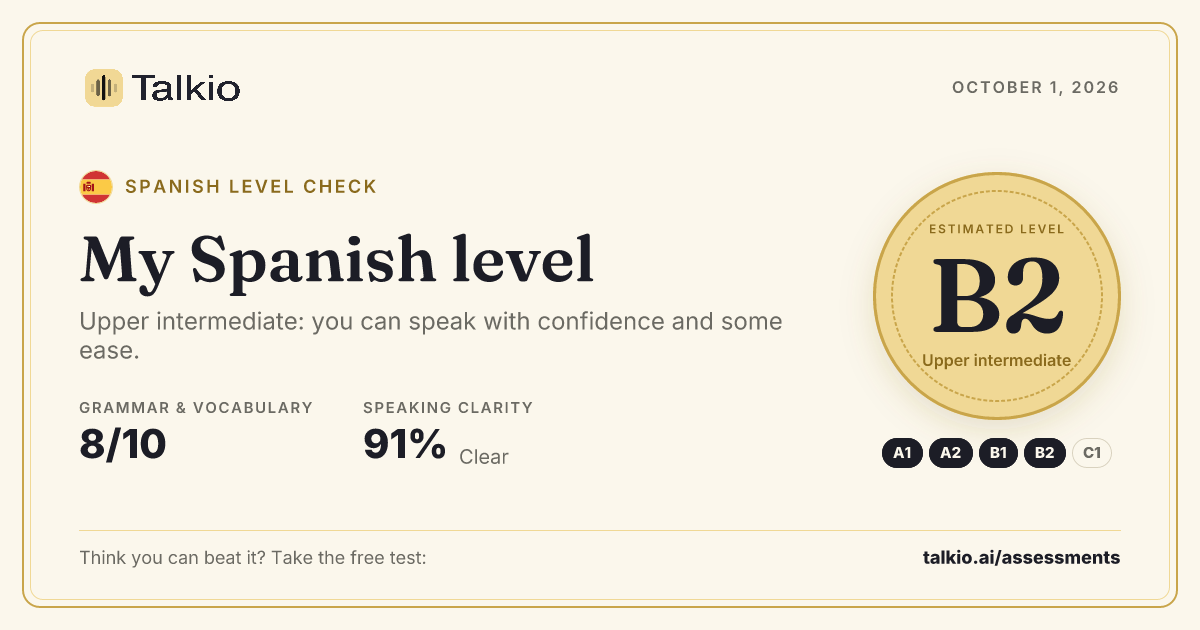The height and width of the screenshot is (630, 1200).
Task: Click the Spanish Level Check label
Action: point(251,187)
